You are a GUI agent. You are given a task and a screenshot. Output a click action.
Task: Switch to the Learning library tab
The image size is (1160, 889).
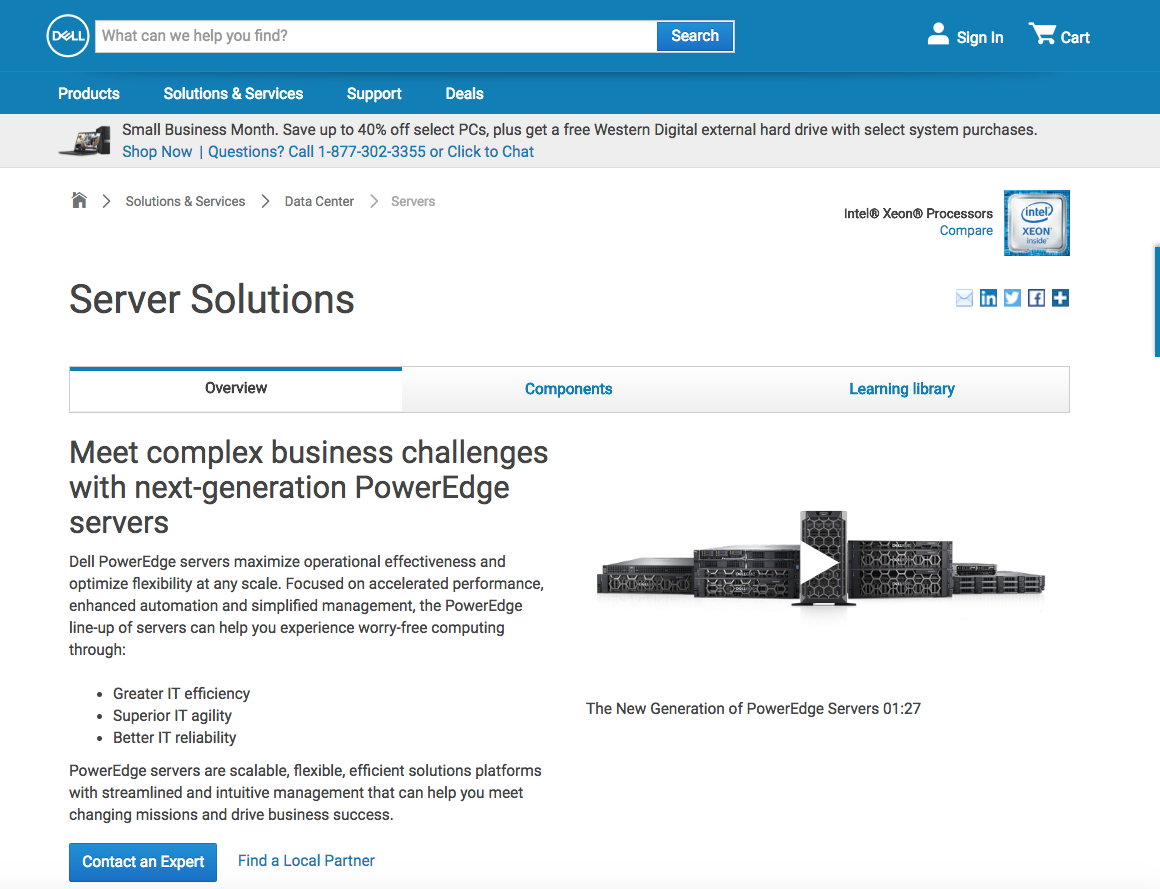click(x=902, y=389)
